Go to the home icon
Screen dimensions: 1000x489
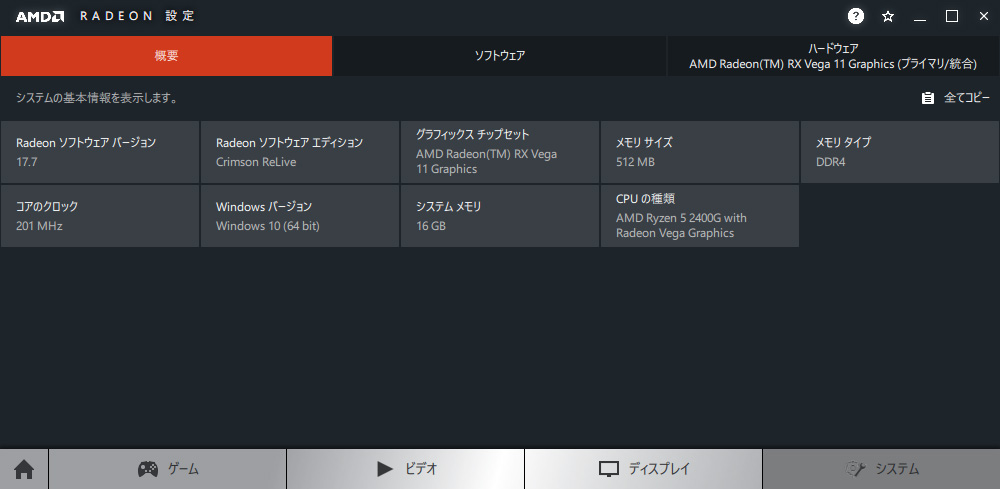click(x=24, y=469)
